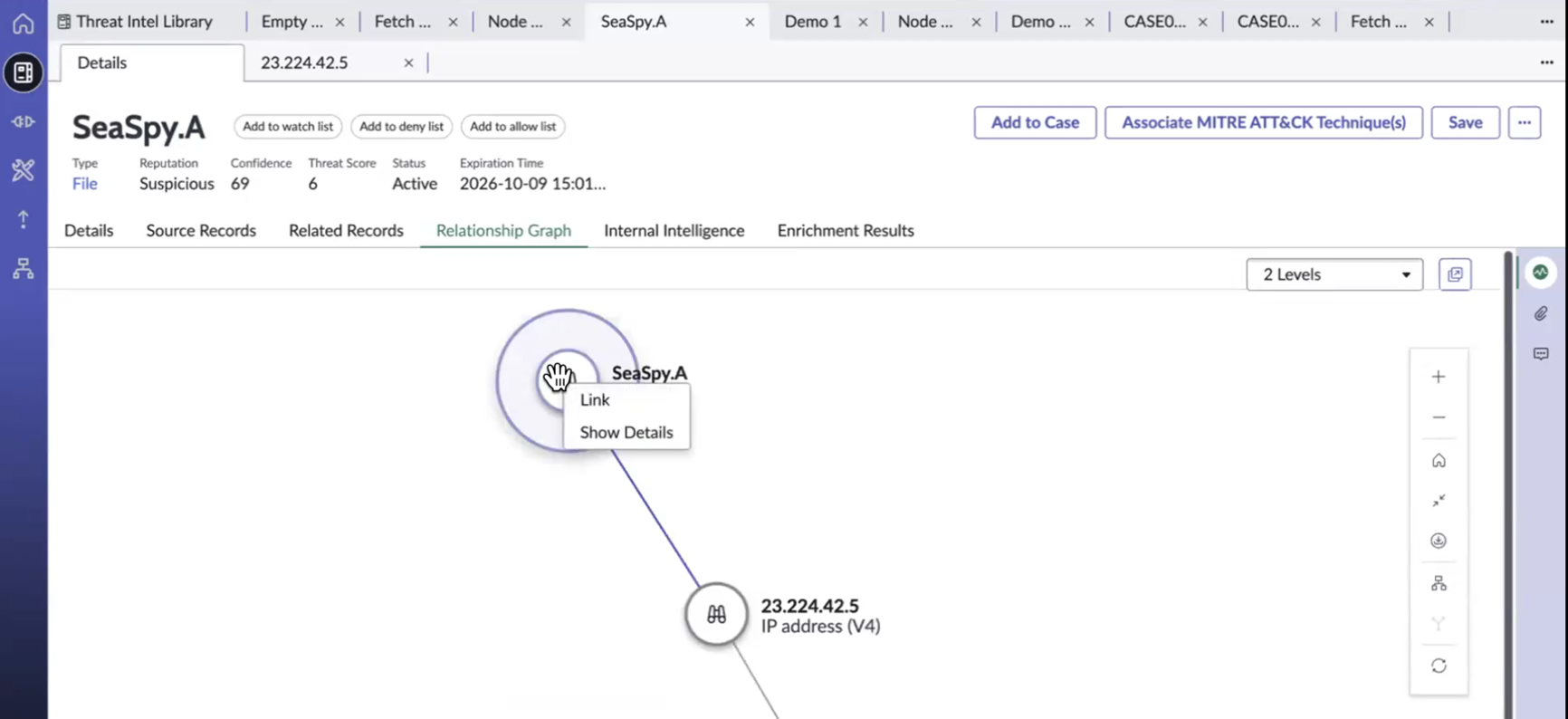The height and width of the screenshot is (719, 1568).
Task: Click the Suspicious reputation value
Action: (x=177, y=184)
